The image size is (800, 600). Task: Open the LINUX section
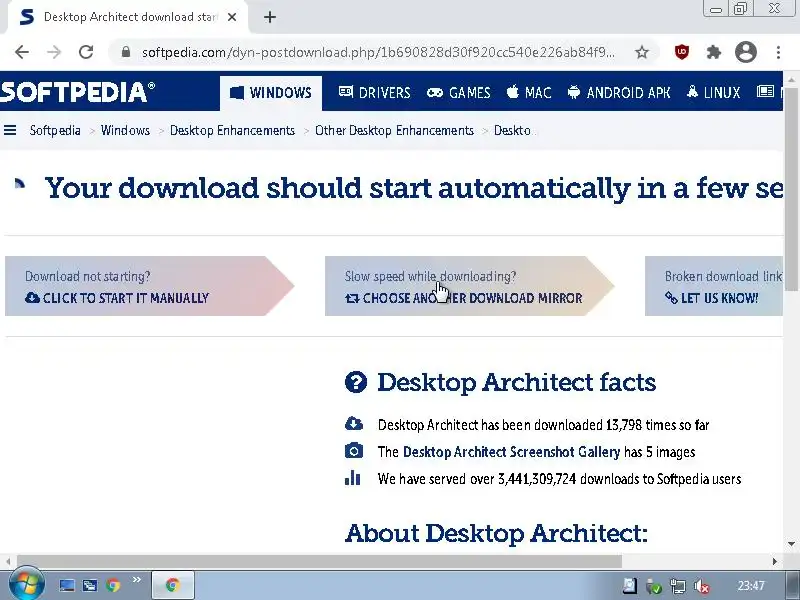click(713, 92)
